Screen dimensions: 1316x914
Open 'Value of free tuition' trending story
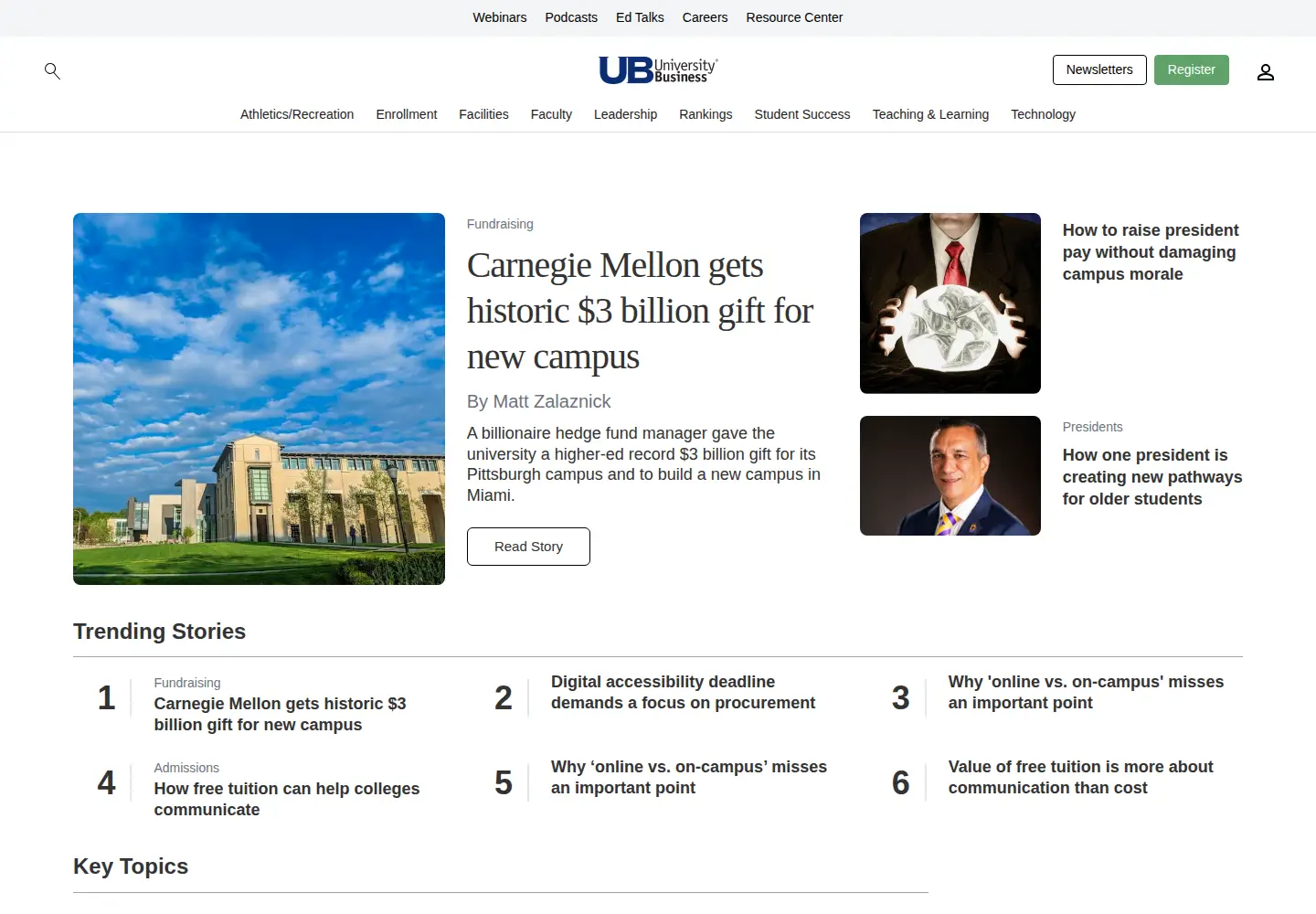tap(1081, 777)
